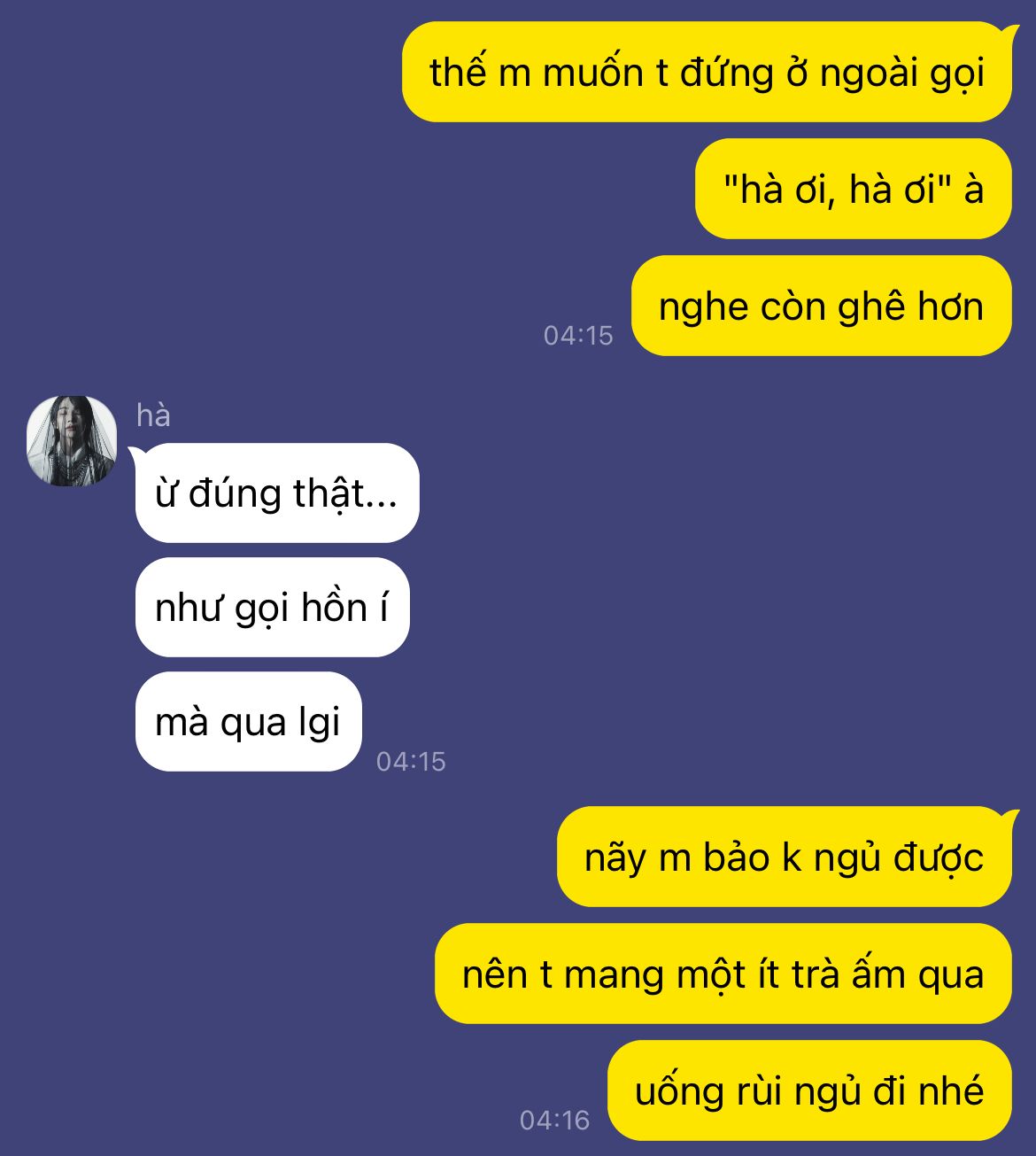Tap the reply "như gọi hồn í"
Image resolution: width=1036 pixels, height=1156 pixels.
tap(273, 607)
